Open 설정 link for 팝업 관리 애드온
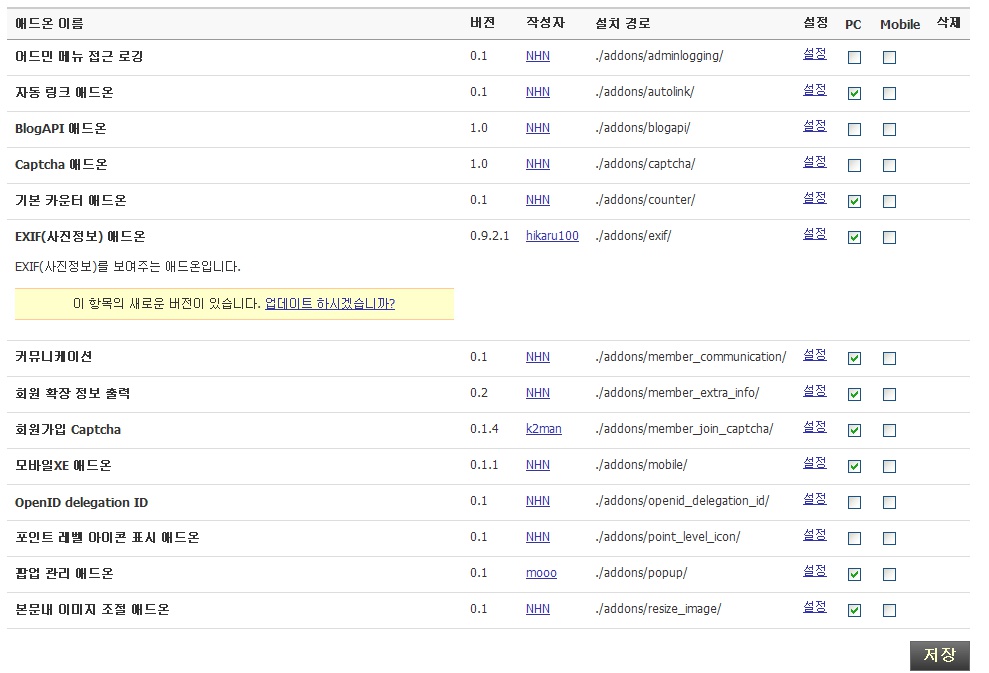The width and height of the screenshot is (989, 673). click(x=814, y=571)
